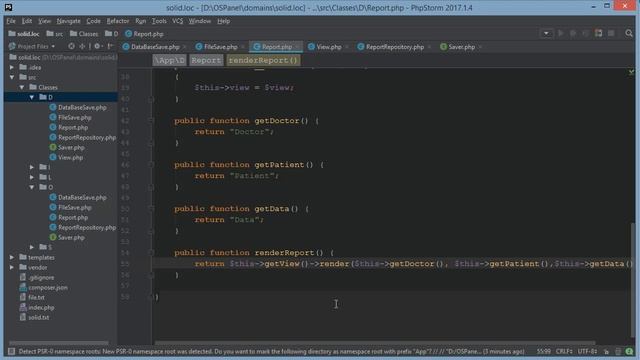Open the Help menu
The image size is (640, 360).
pos(223,21)
